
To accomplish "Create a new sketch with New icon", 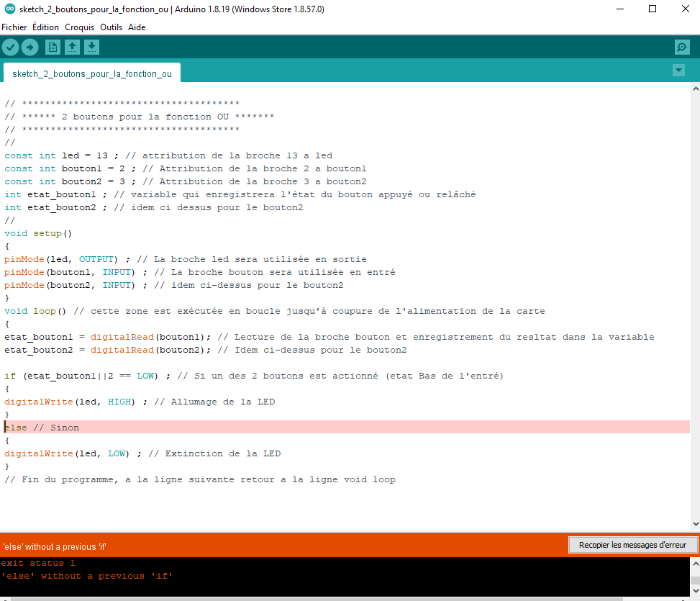I will click(x=53, y=47).
